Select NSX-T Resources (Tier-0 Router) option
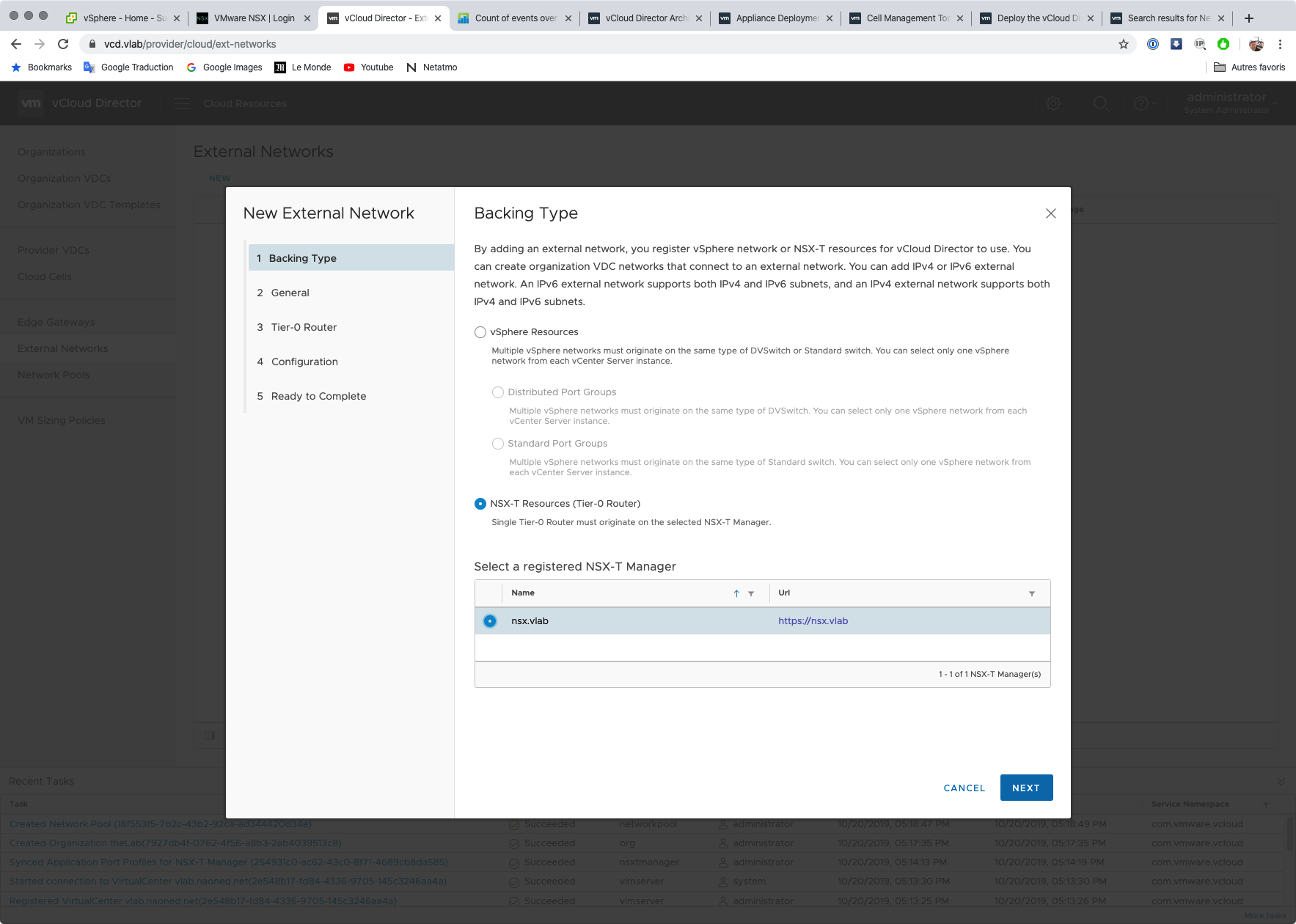 click(x=480, y=504)
